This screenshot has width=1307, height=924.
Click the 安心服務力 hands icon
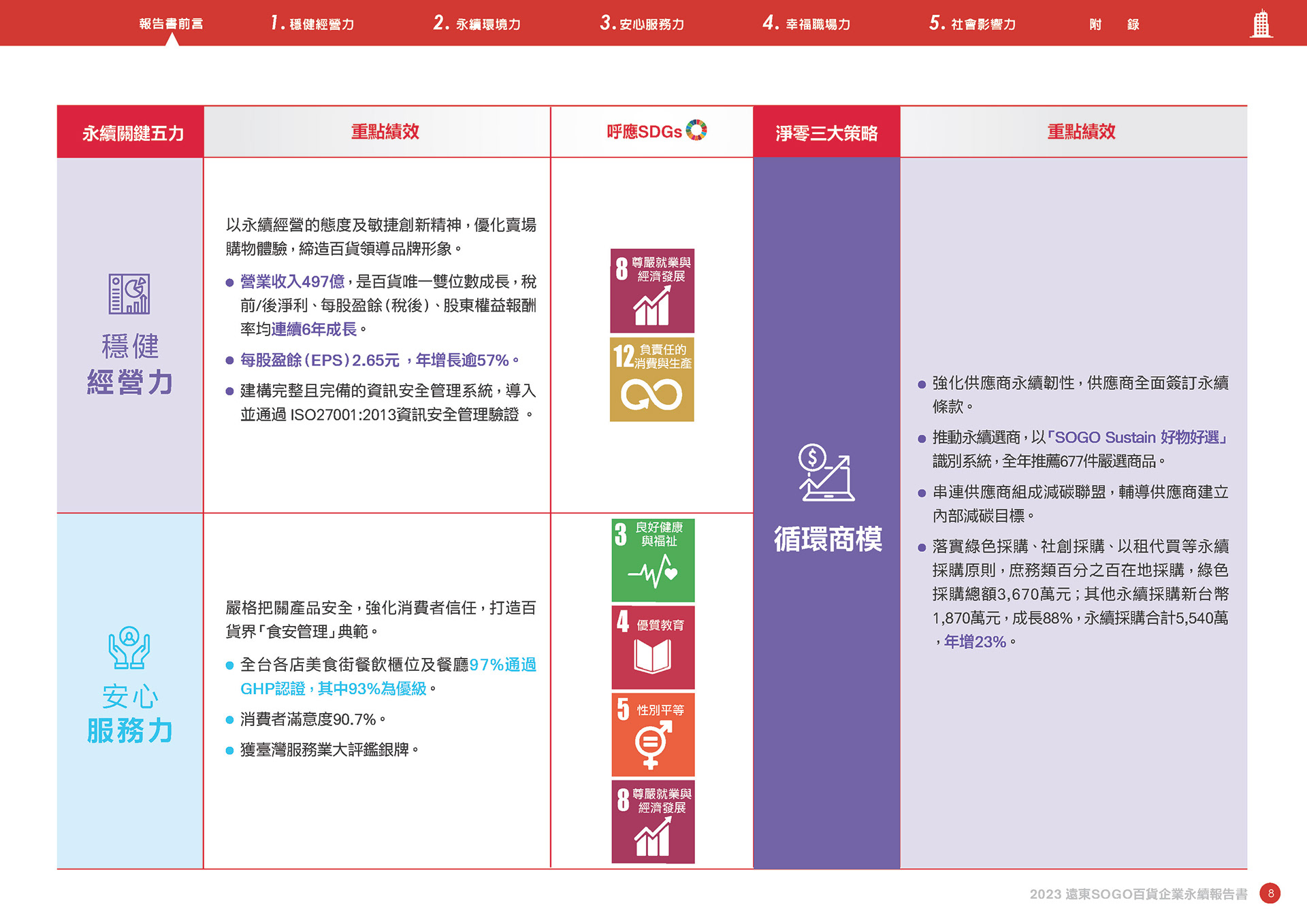click(129, 648)
